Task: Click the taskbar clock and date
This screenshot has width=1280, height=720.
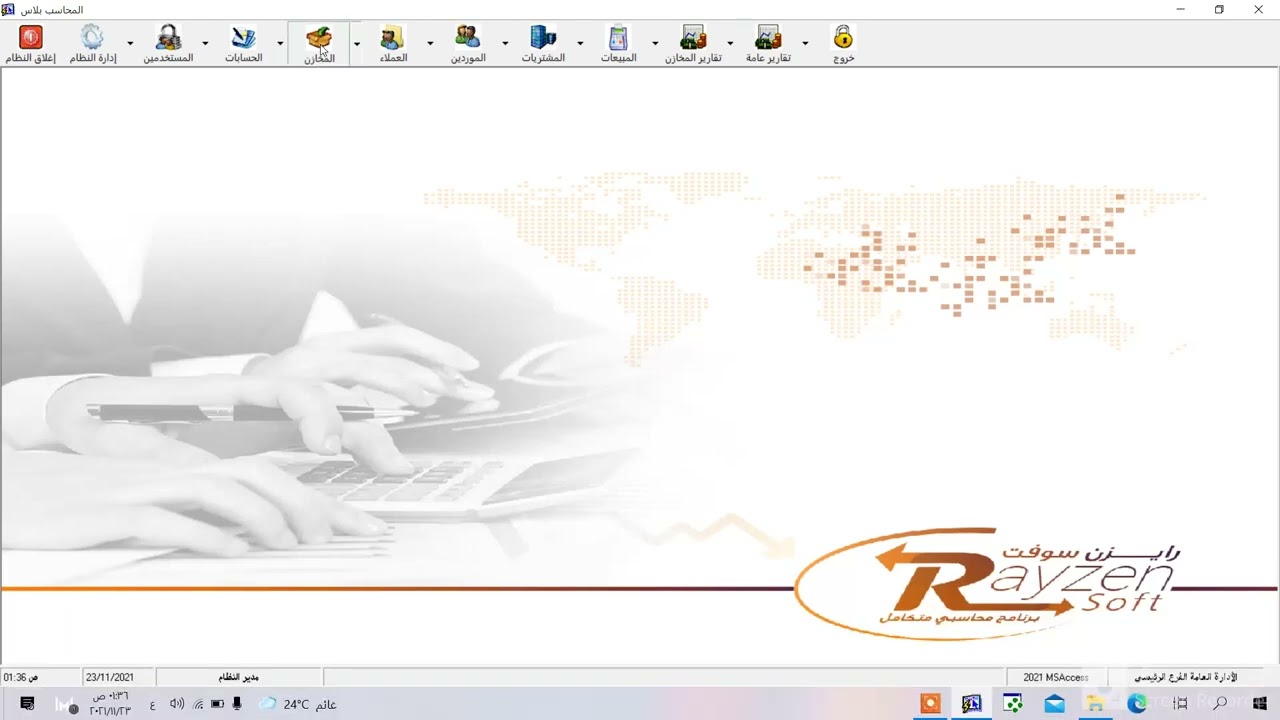Action: (x=110, y=703)
